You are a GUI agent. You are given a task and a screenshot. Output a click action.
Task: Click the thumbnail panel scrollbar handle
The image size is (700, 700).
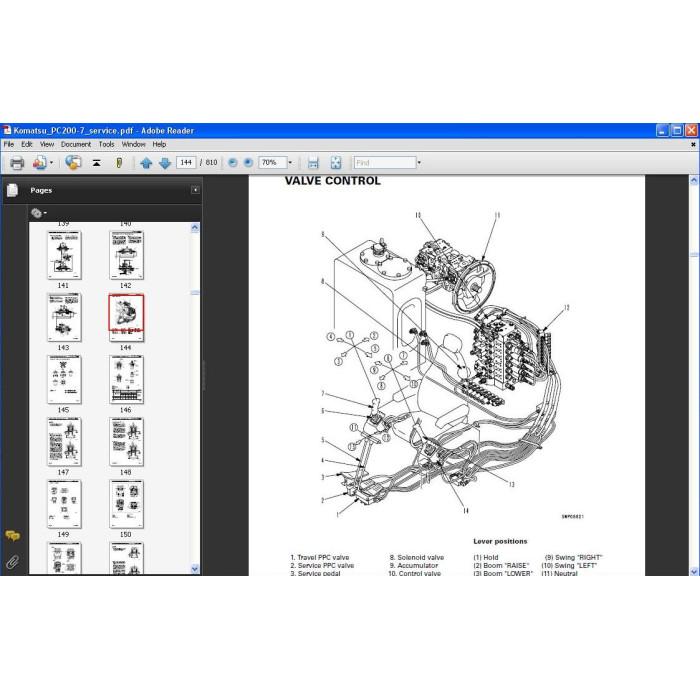[x=195, y=293]
